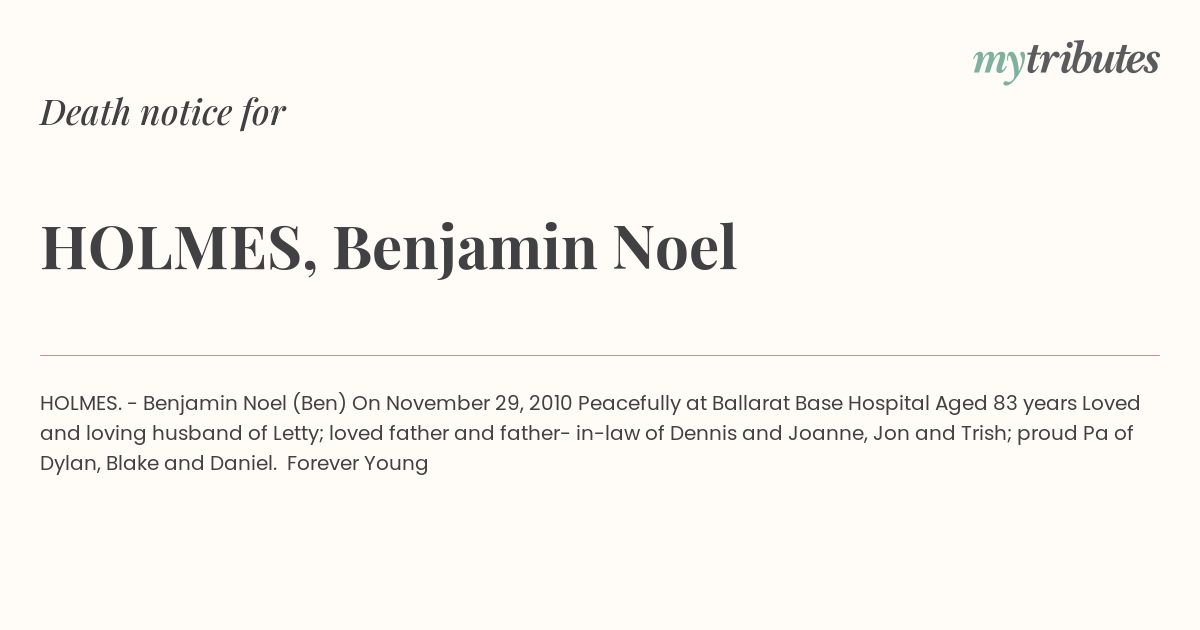Click the mytributes logo
This screenshot has width=1200, height=630.
pos(1066,61)
